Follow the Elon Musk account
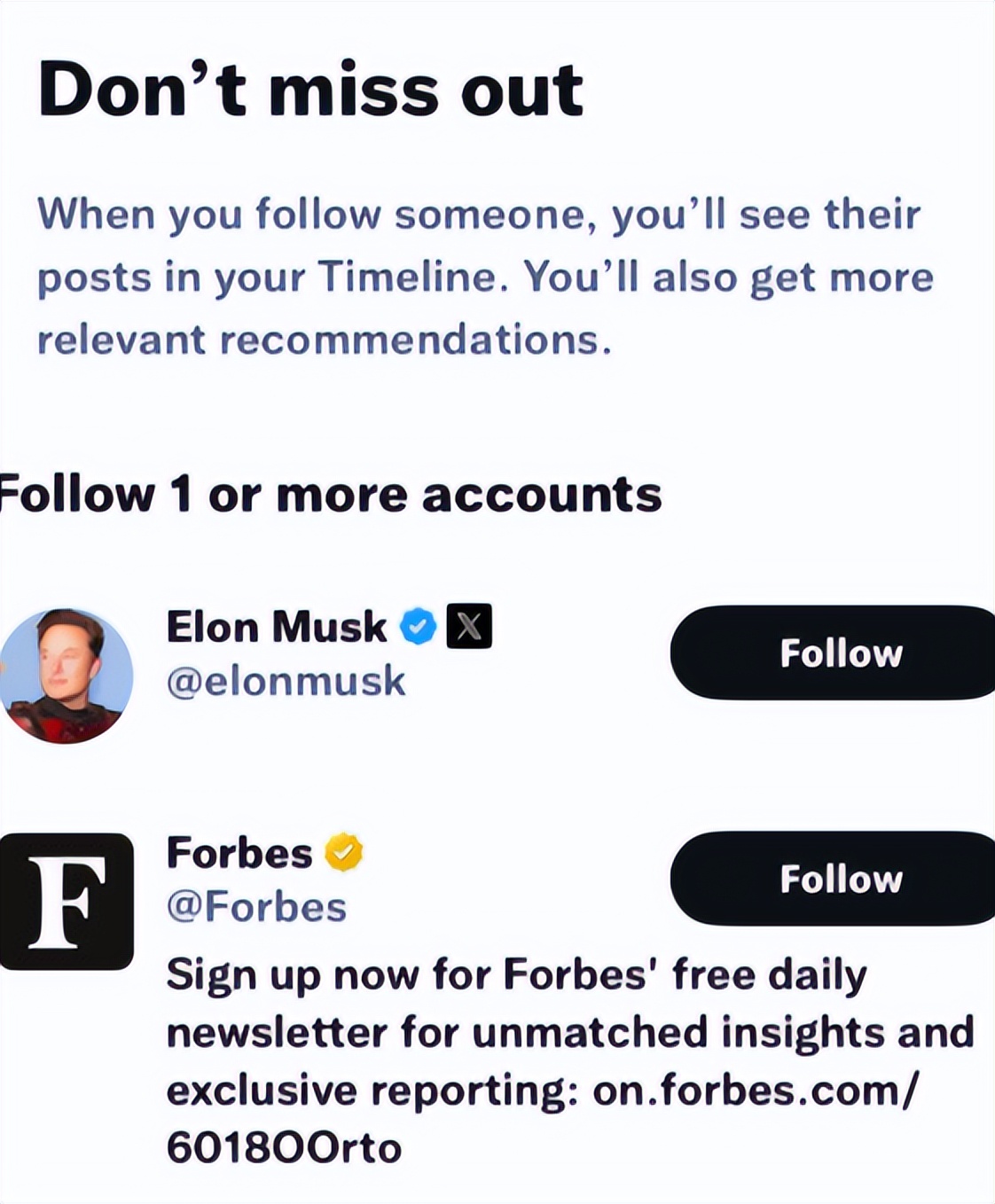The image size is (995, 1204). pos(833,653)
